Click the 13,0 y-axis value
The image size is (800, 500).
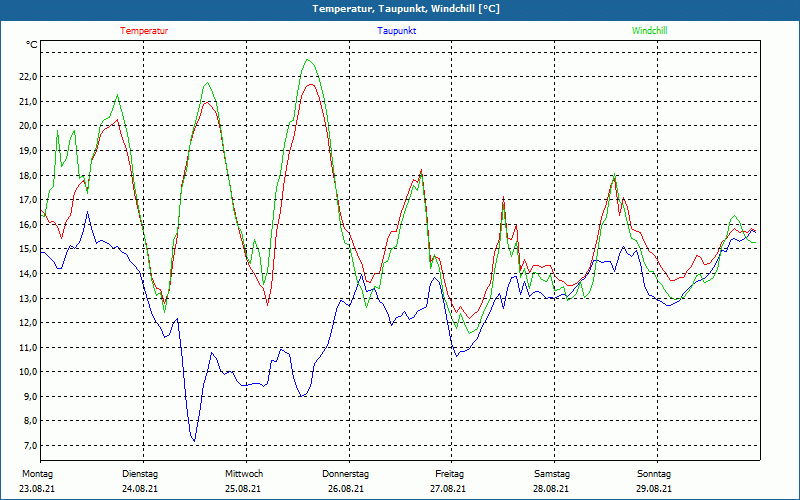click(x=29, y=298)
